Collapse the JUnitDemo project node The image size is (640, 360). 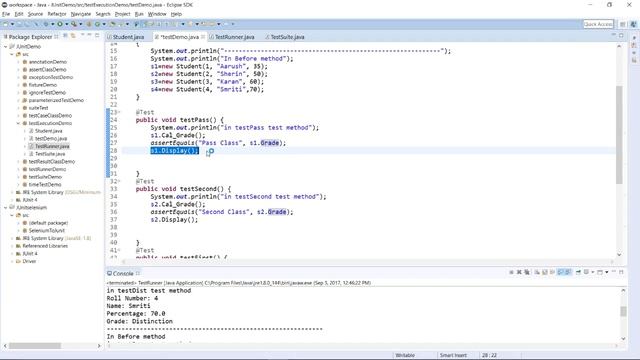tap(6, 47)
